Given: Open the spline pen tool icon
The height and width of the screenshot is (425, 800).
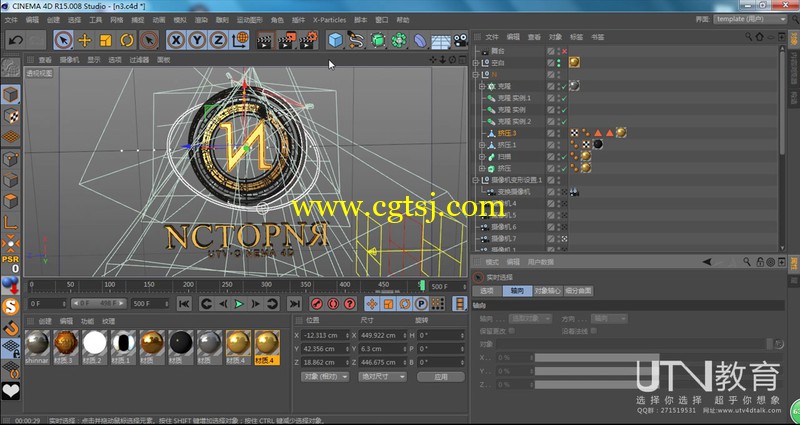Looking at the screenshot, I should pos(356,40).
